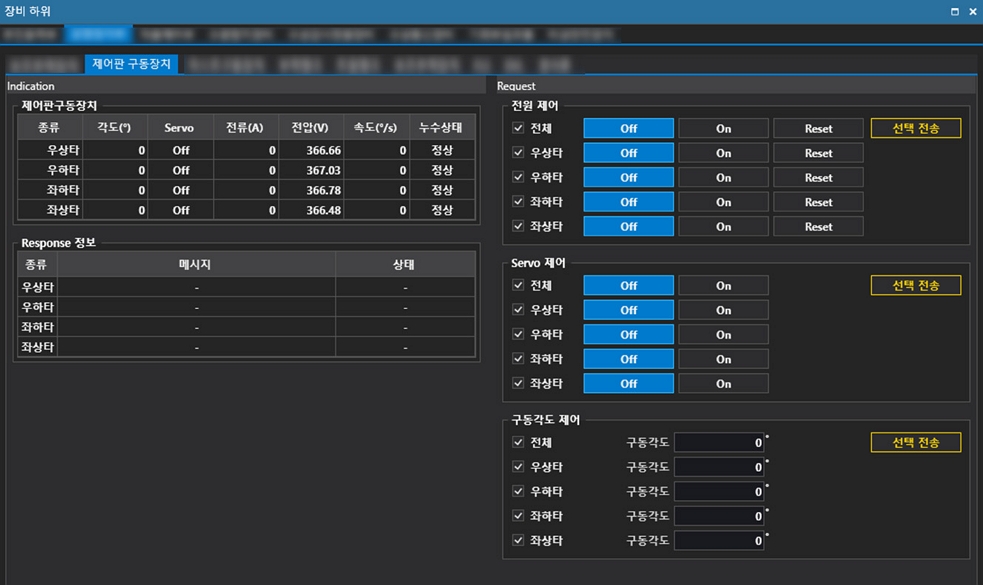The width and height of the screenshot is (983, 585).
Task: Turn 좌상타 power Off
Action: click(x=628, y=226)
